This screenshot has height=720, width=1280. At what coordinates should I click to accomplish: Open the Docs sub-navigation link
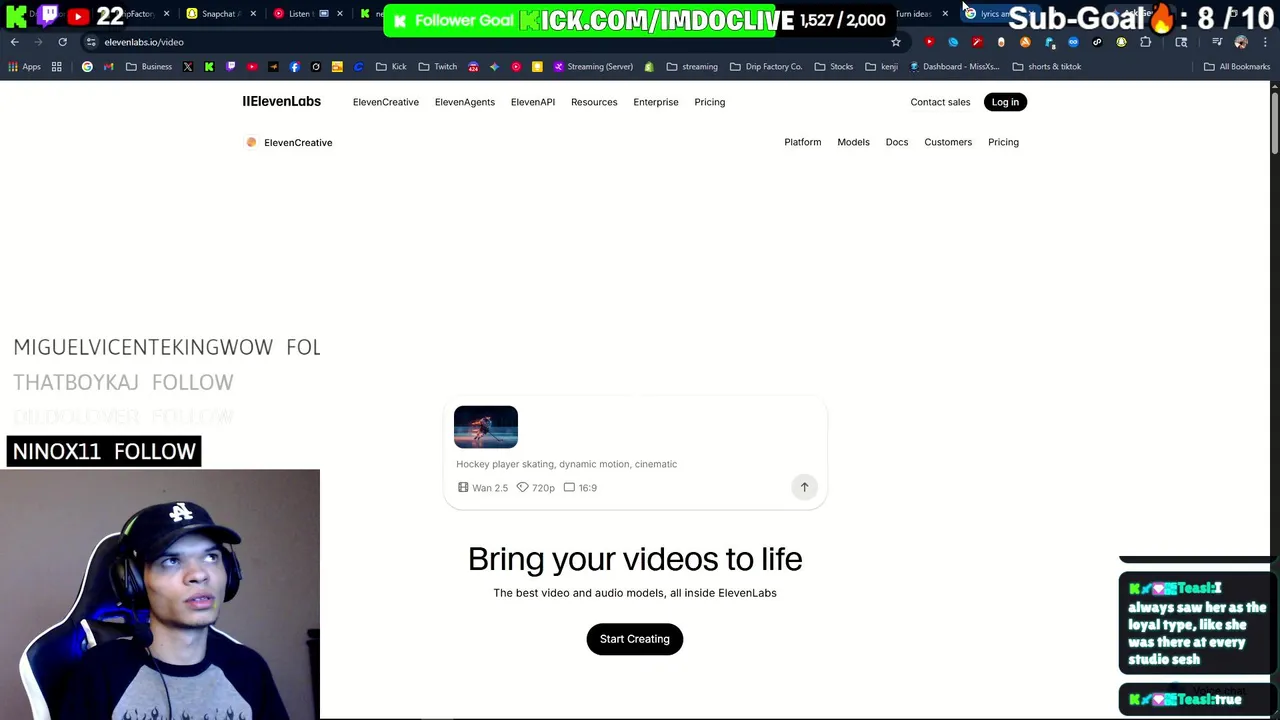point(897,142)
